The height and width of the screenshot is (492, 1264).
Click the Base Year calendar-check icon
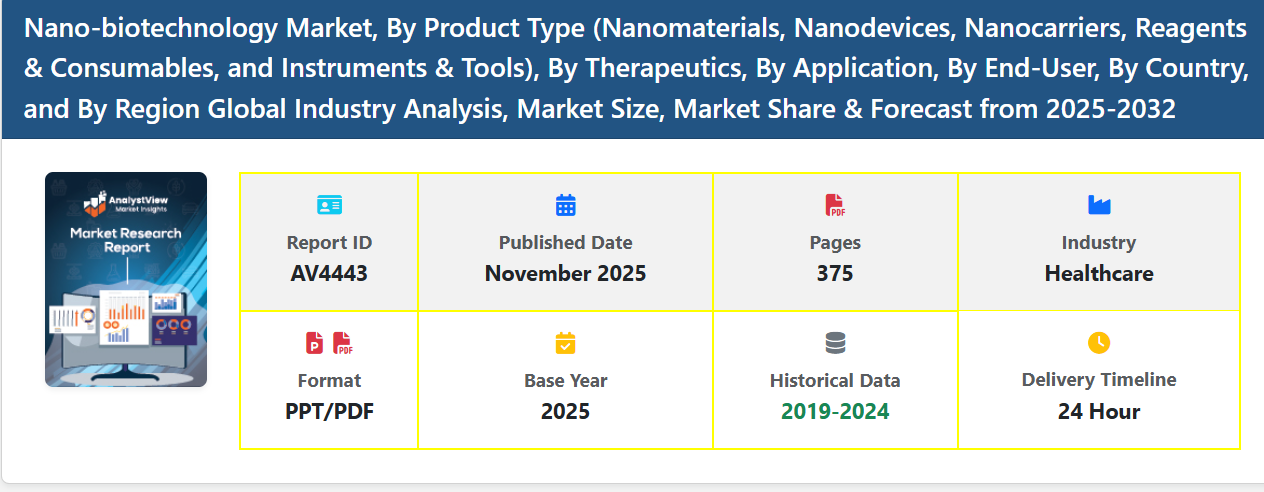coord(566,343)
